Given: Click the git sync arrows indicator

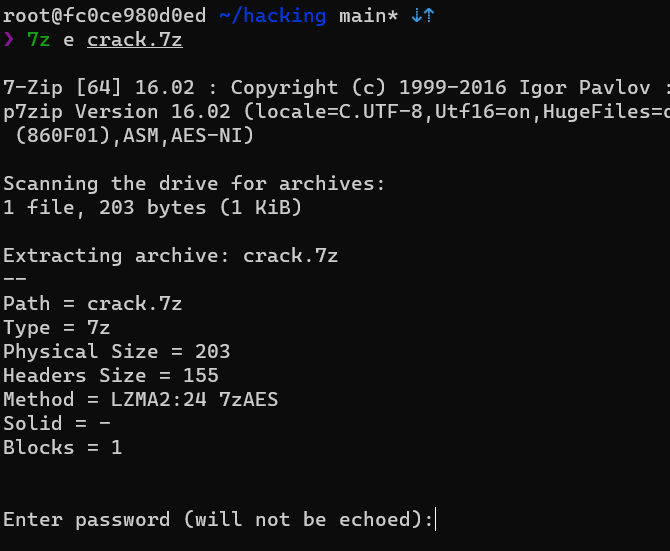Looking at the screenshot, I should click(x=423, y=16).
